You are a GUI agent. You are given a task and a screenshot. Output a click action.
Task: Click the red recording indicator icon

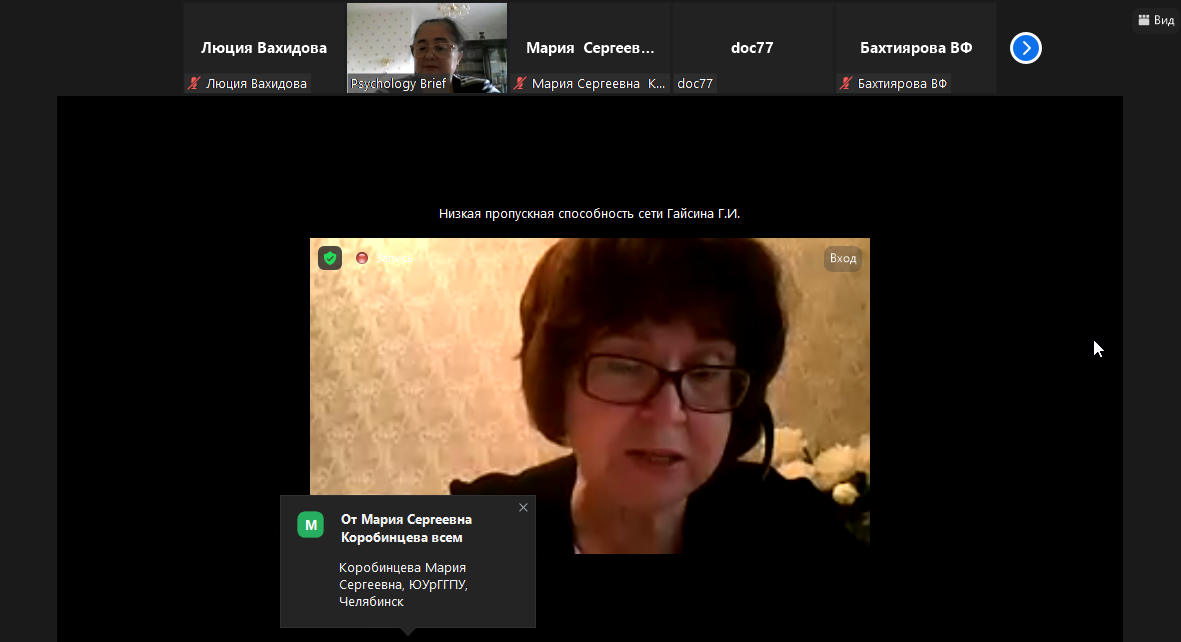[362, 258]
